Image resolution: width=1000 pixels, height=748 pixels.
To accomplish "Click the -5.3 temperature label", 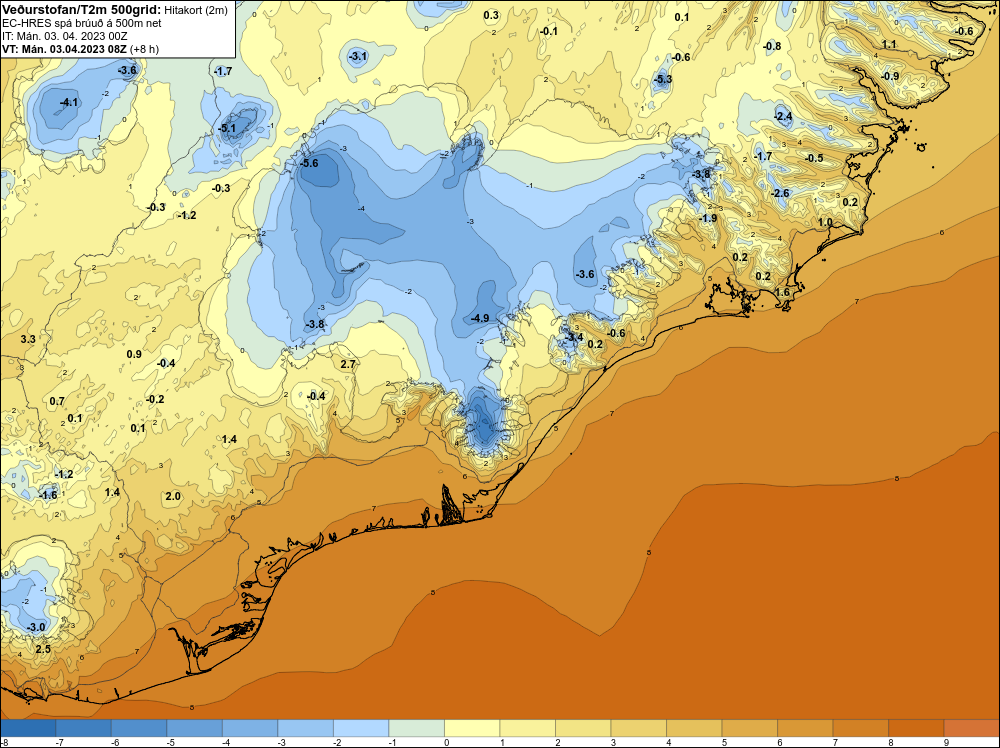I will (663, 79).
